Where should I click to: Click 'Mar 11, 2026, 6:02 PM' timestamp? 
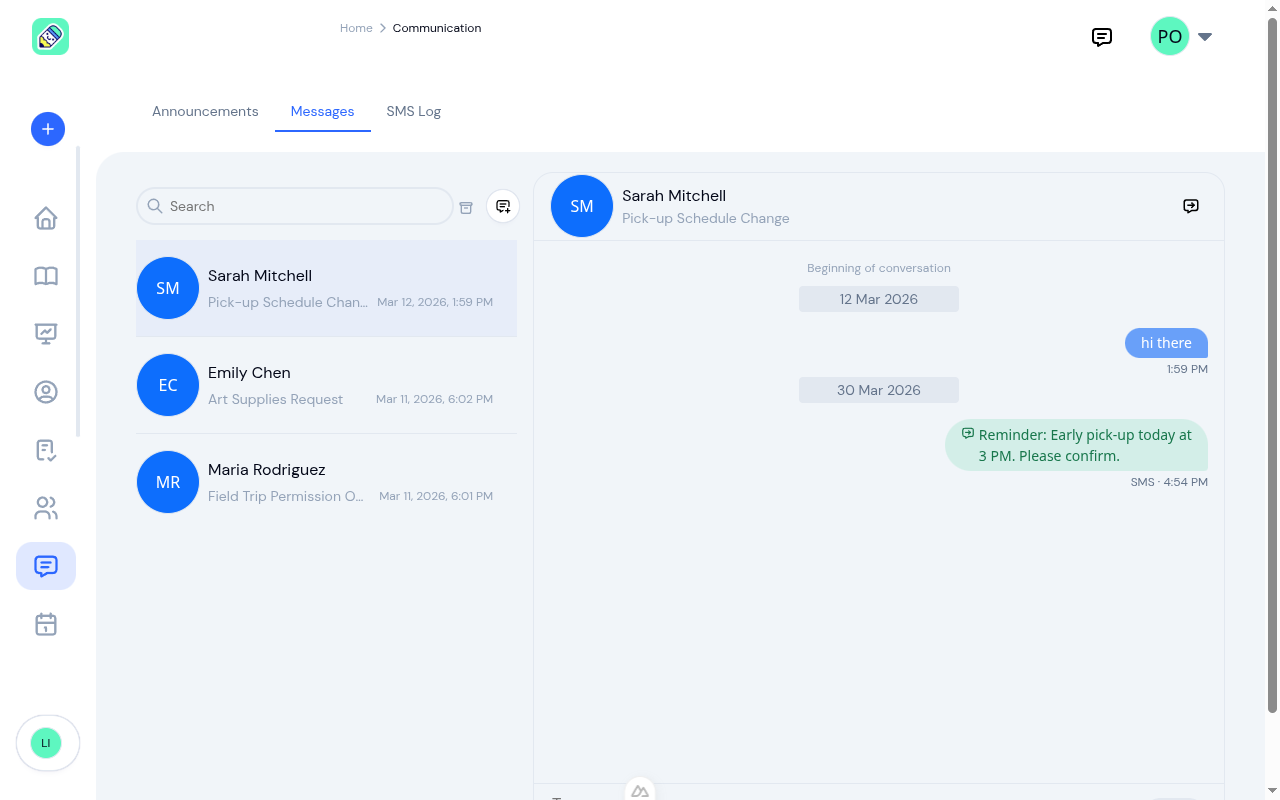(x=434, y=399)
